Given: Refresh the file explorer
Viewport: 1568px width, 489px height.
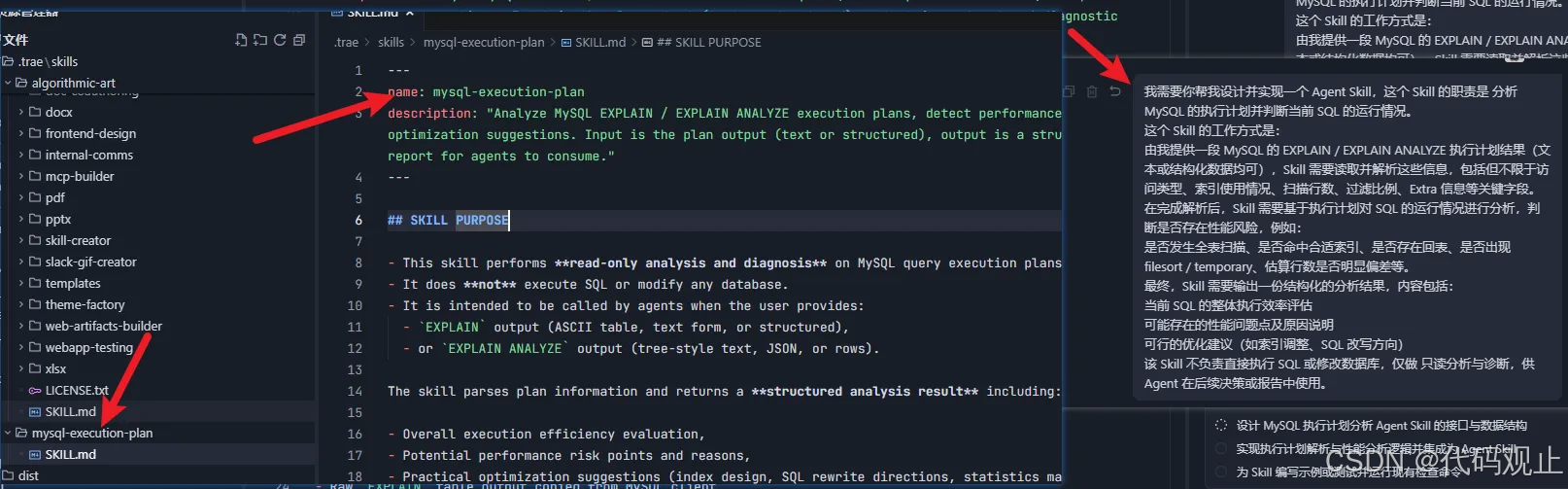Looking at the screenshot, I should (x=280, y=40).
